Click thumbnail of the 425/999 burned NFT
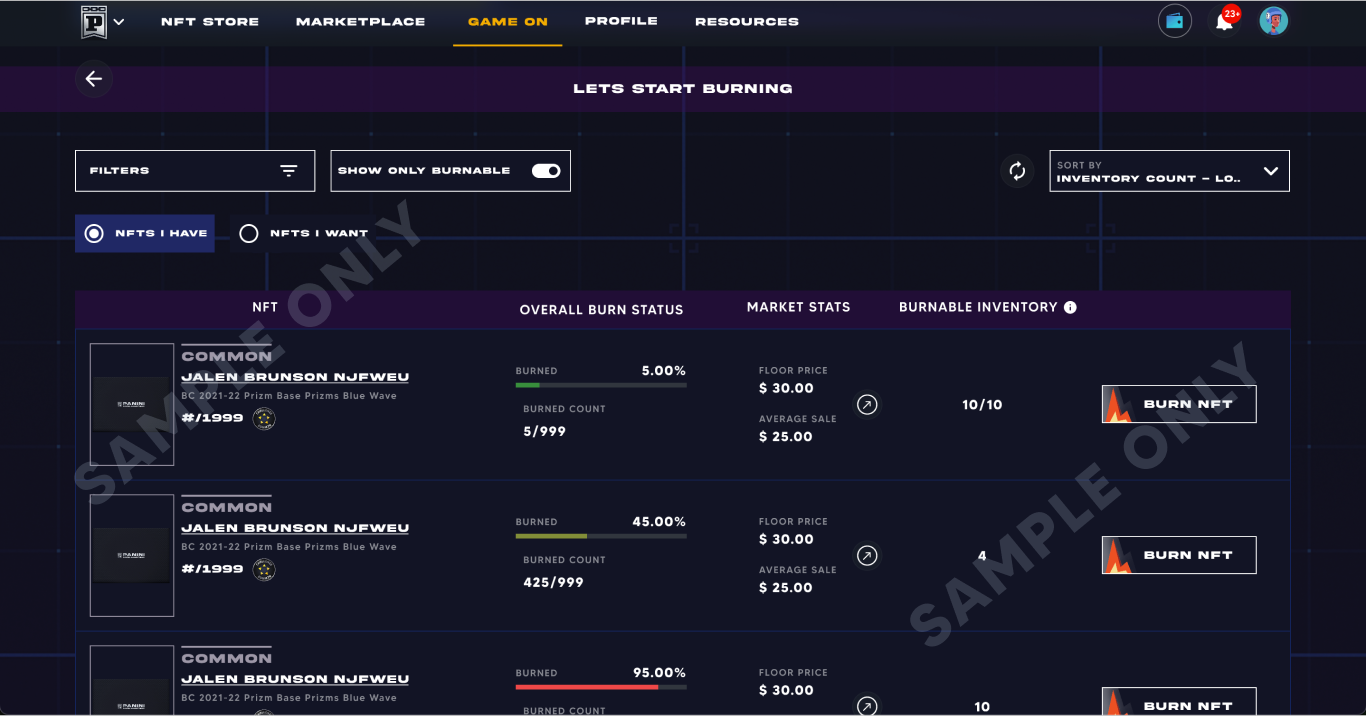Screen dimensions: 1366x716 pos(132,555)
